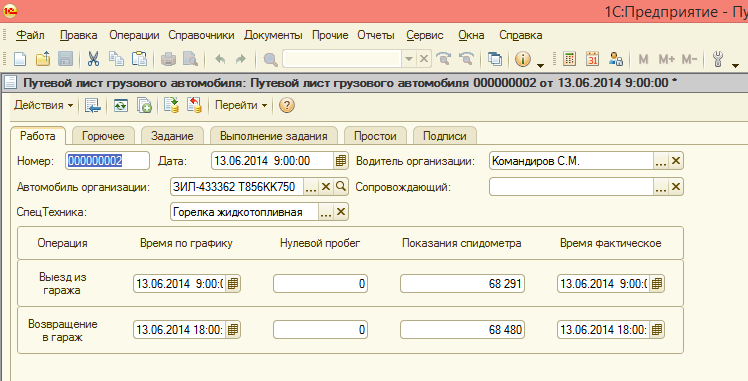Switch to the Задание tab
The width and height of the screenshot is (748, 381).
(x=172, y=136)
